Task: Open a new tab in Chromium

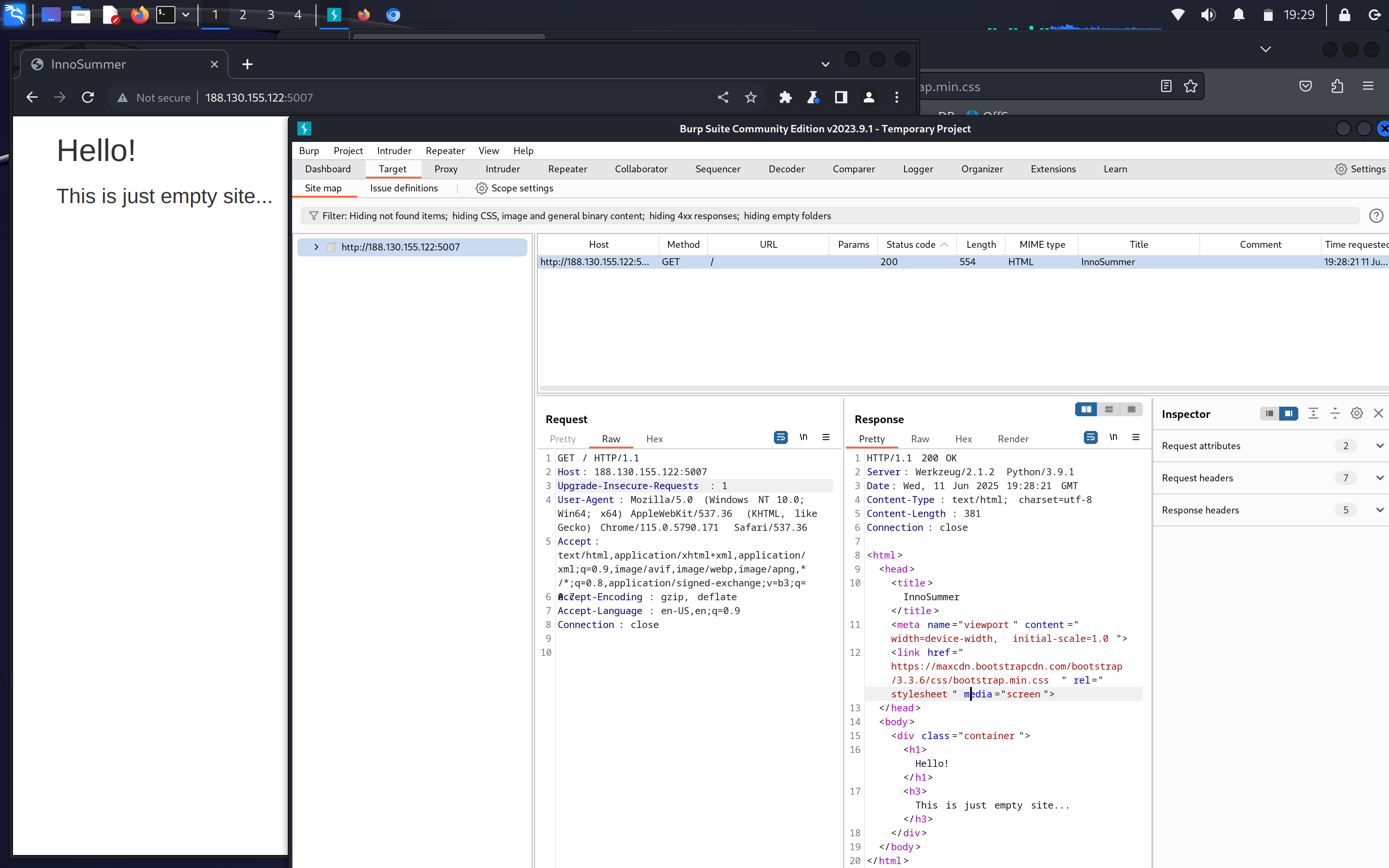Action: click(247, 64)
